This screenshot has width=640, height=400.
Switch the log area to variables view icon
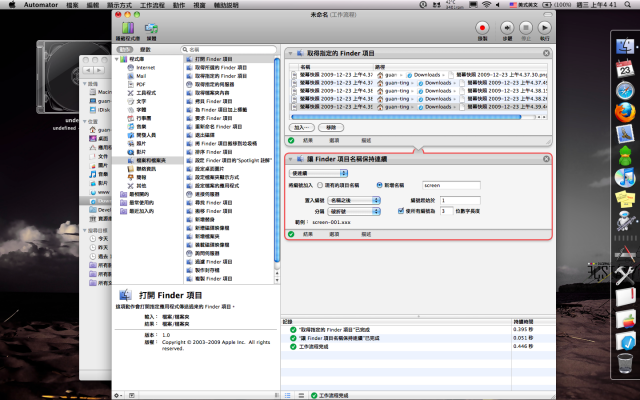point(301,395)
